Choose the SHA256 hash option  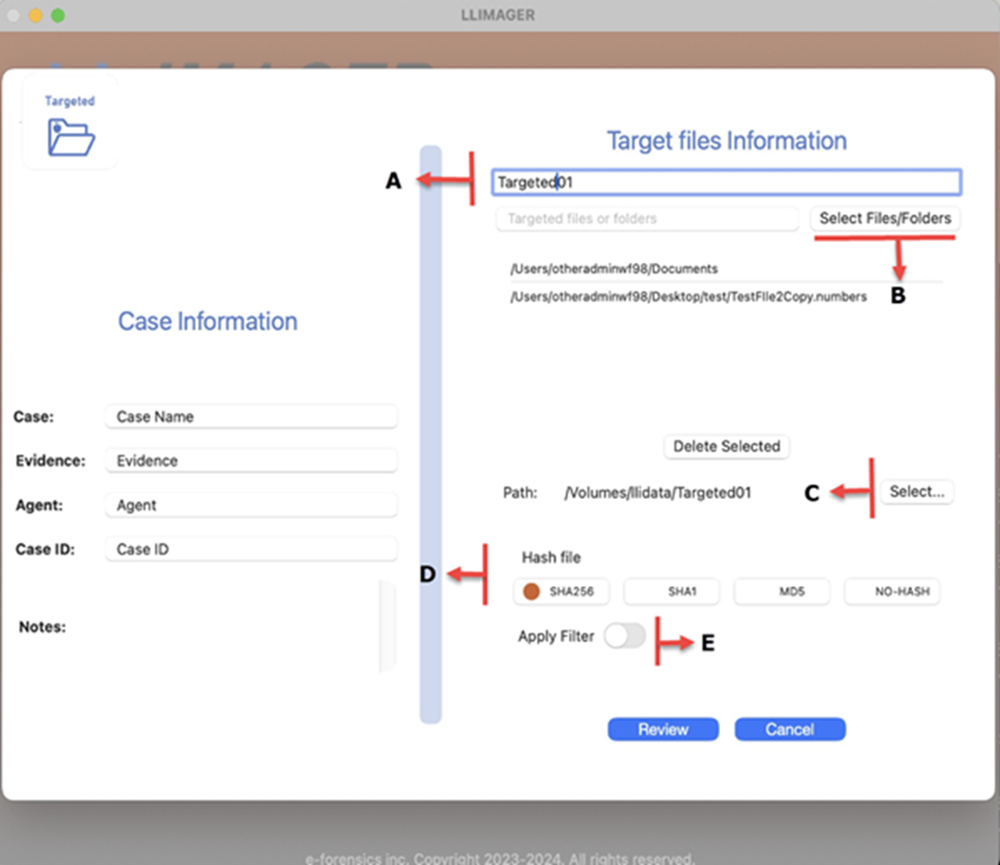coord(561,592)
